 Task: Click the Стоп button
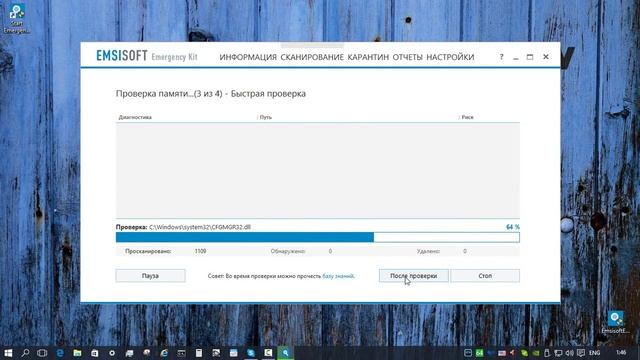(485, 276)
